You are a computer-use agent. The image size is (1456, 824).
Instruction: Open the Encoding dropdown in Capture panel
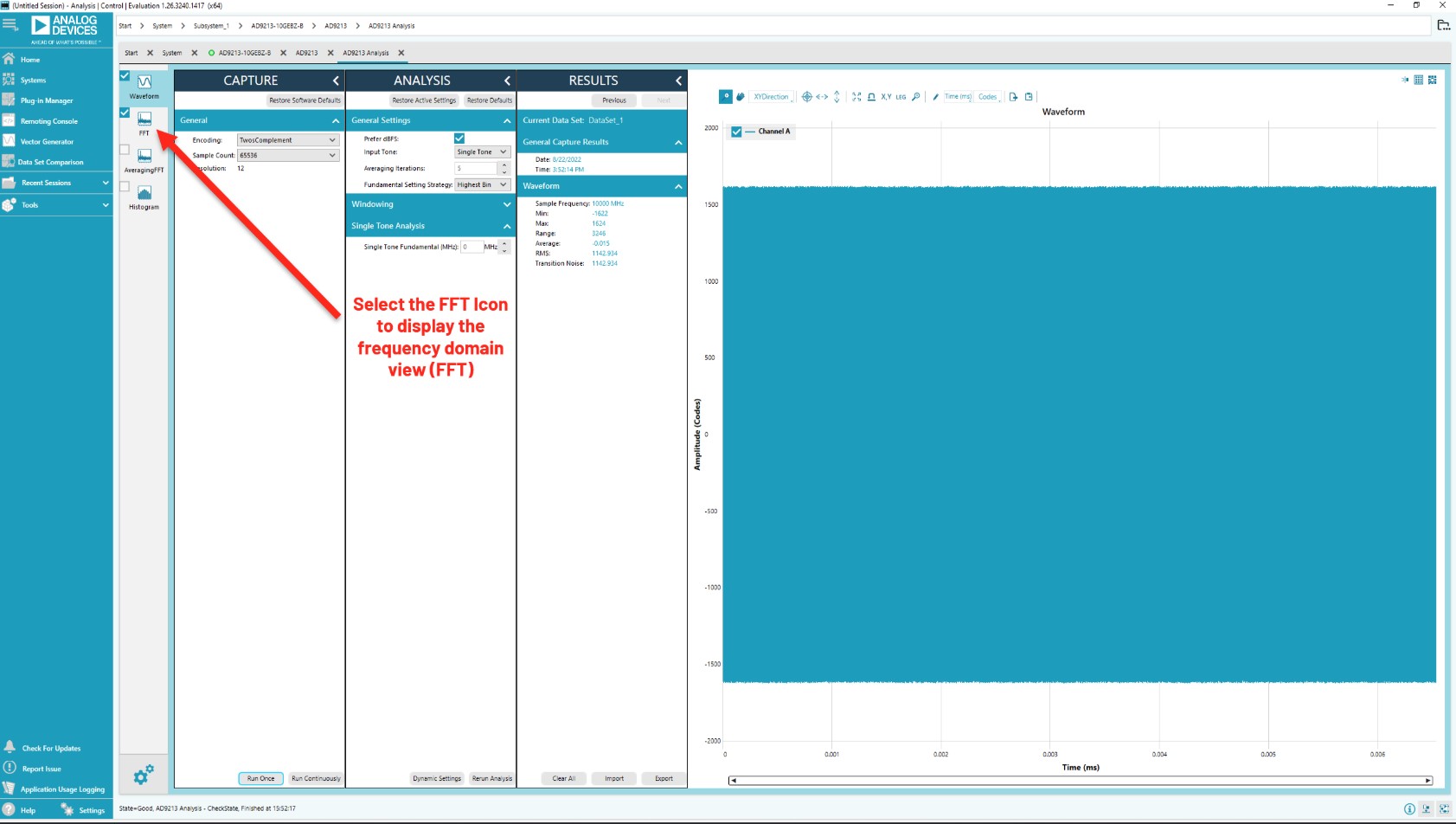tap(288, 139)
